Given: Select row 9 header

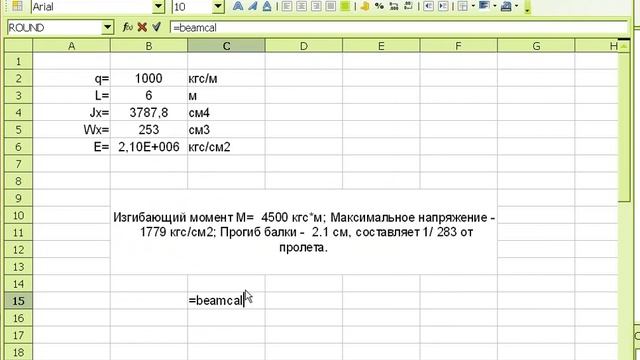Looking at the screenshot, I should [x=18, y=198].
